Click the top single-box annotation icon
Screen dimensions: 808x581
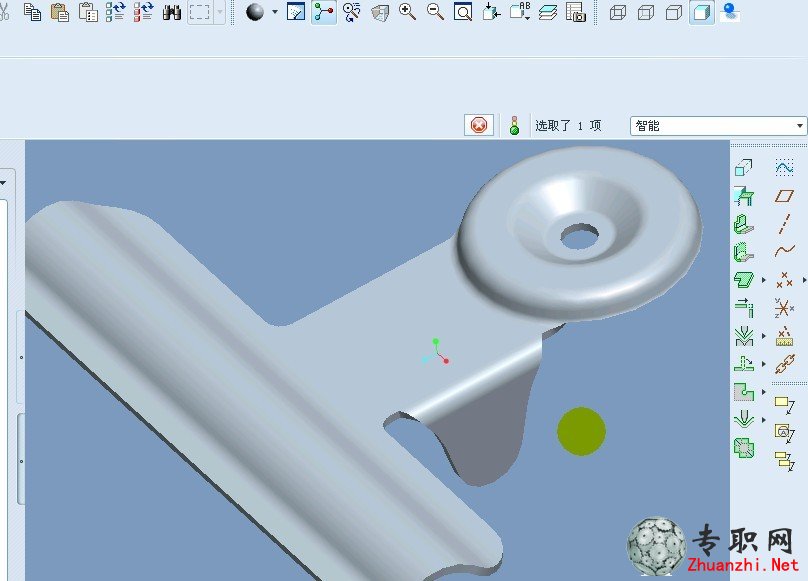coord(784,405)
